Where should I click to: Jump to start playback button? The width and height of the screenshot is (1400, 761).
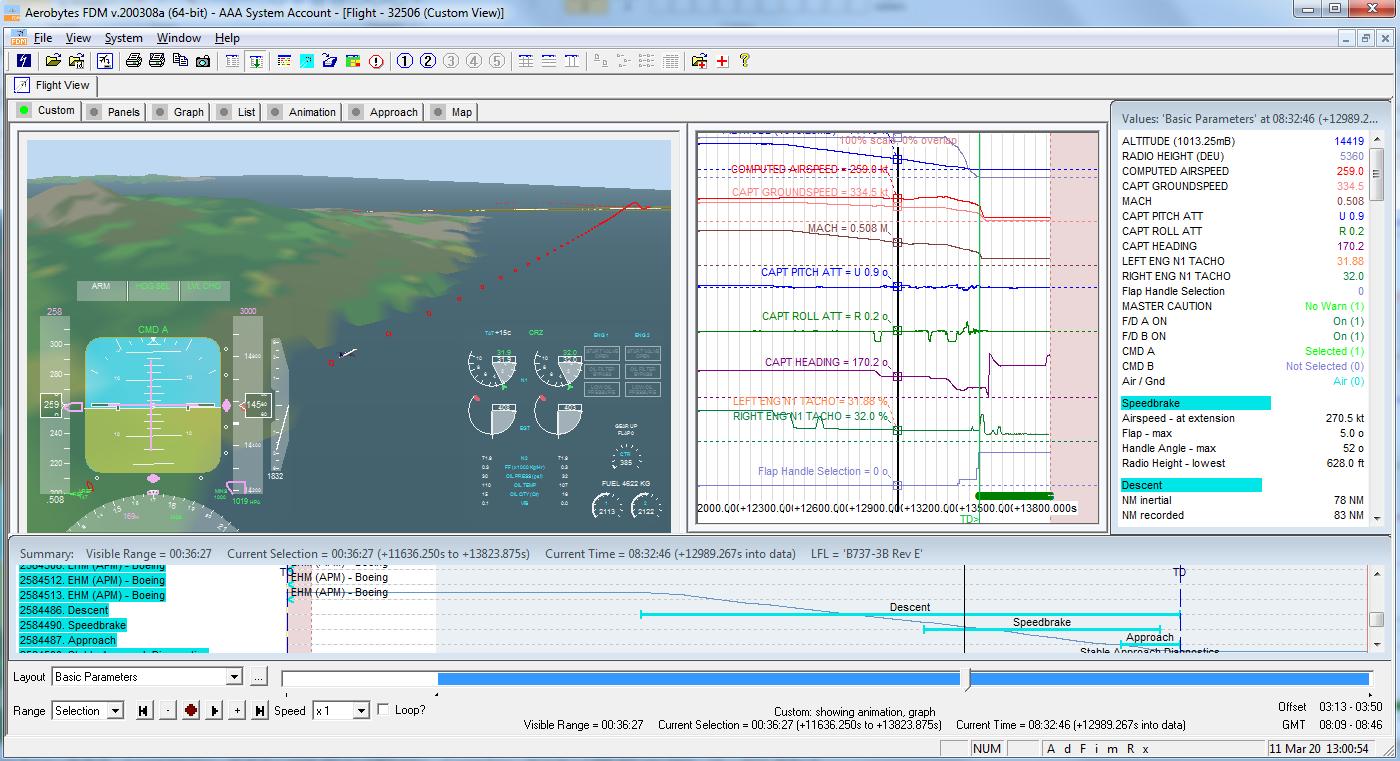[143, 711]
